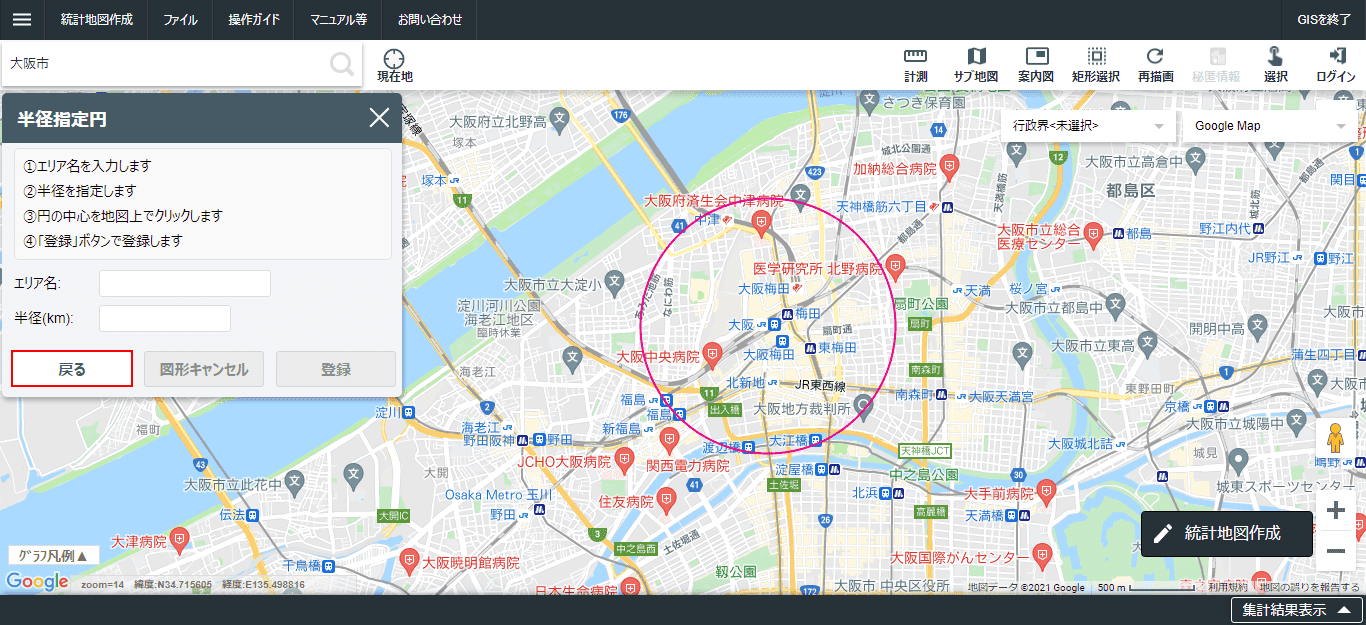Image resolution: width=1366 pixels, height=625 pixels.
Task: Click the 北新地 station label
Action: tap(746, 383)
